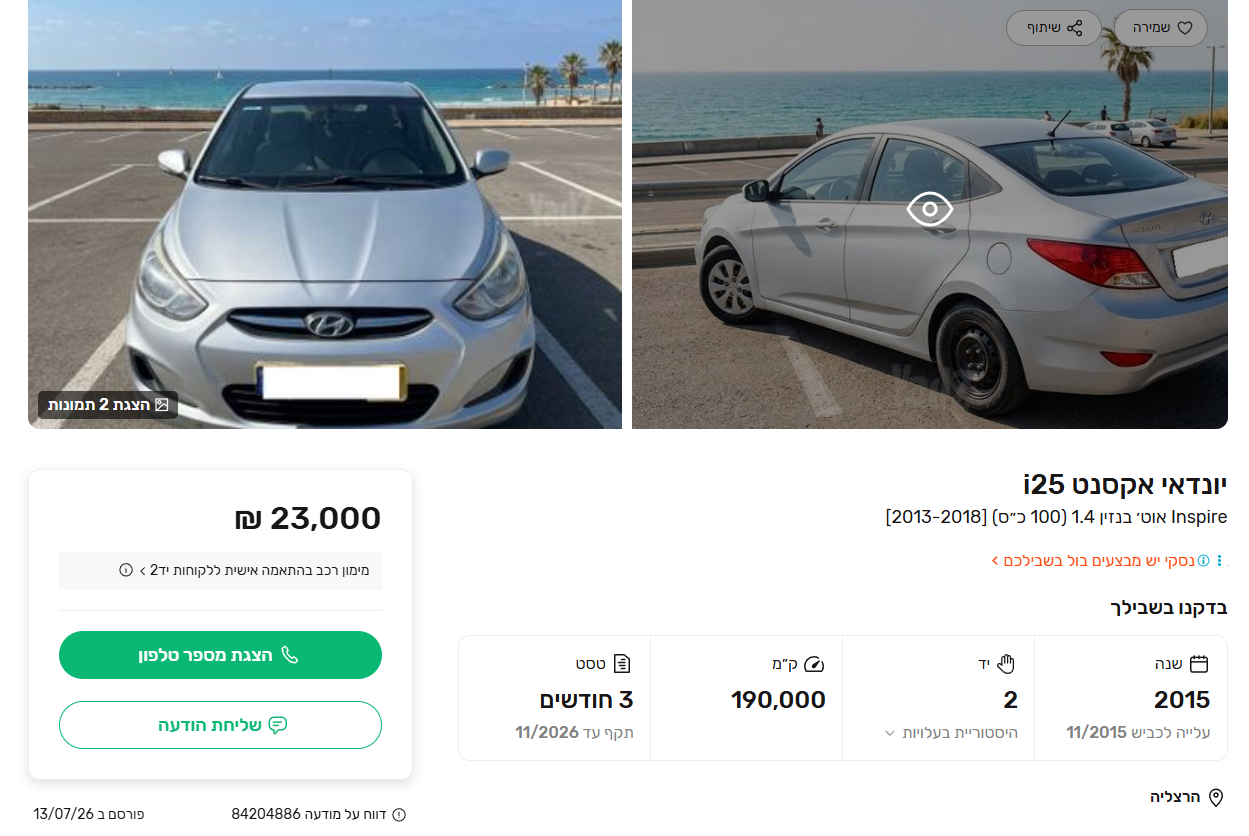Click the chat bubble icon for messaging
This screenshot has width=1249, height=836.
278,725
